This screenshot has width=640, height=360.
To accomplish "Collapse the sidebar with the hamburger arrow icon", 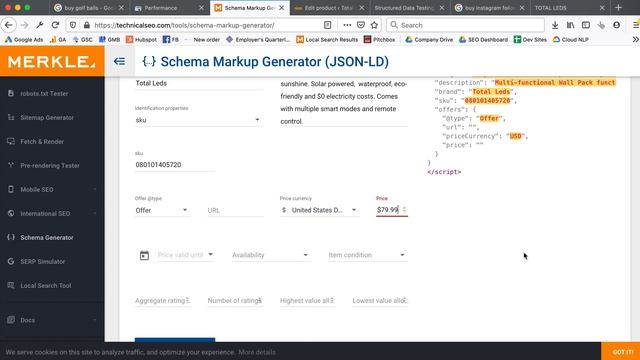I will coord(119,61).
